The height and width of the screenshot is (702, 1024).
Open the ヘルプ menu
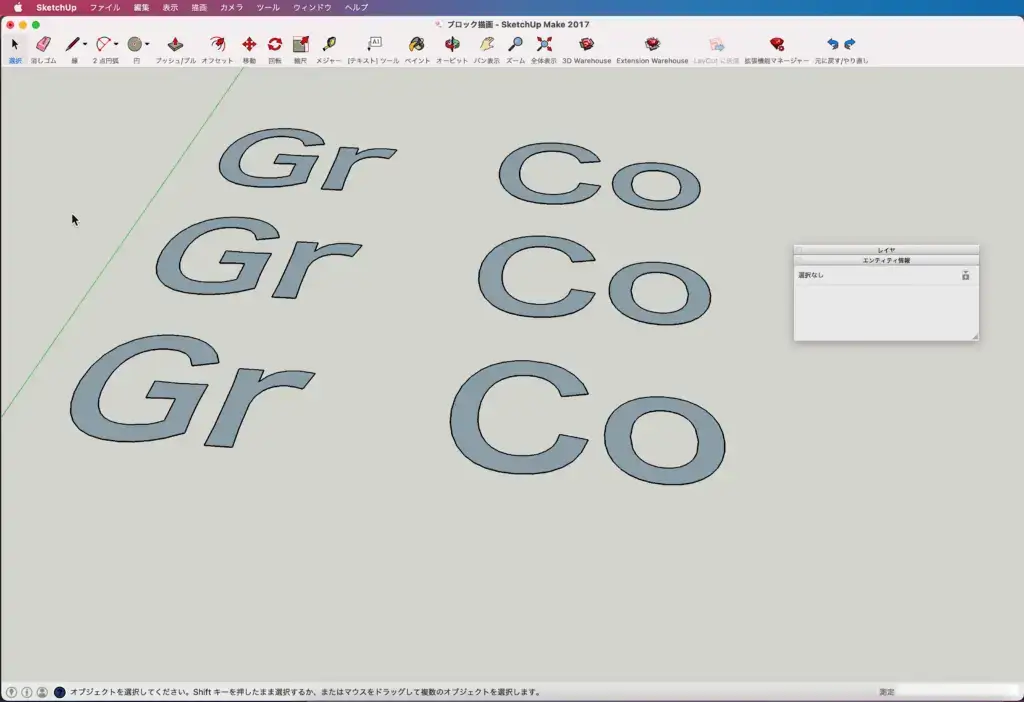point(356,8)
